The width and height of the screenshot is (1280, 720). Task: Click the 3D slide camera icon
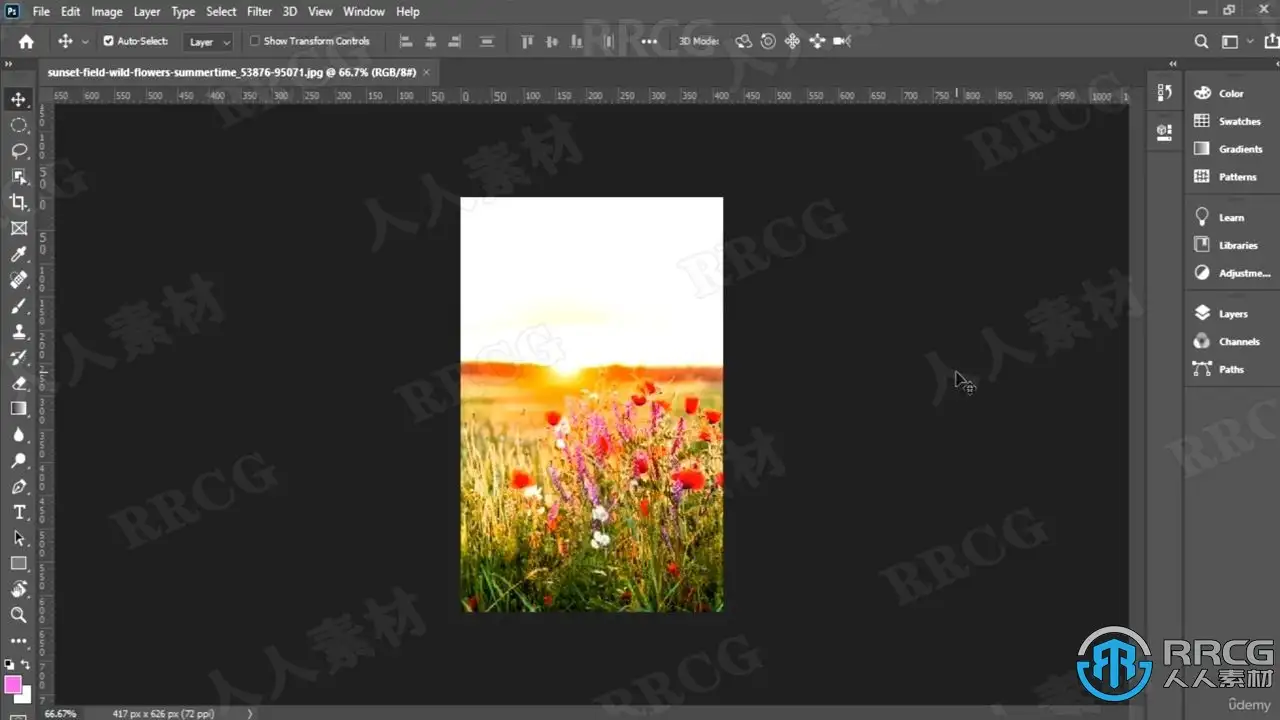(x=817, y=41)
